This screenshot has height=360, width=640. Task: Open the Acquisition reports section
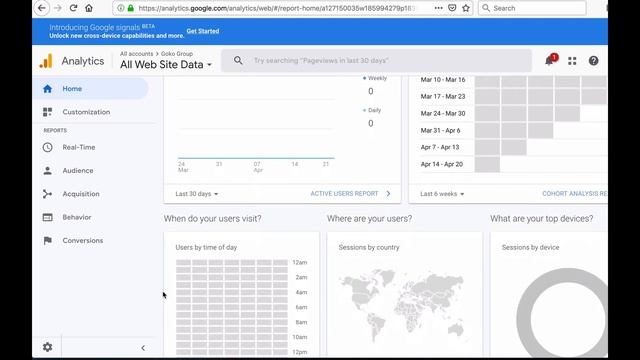(x=81, y=194)
